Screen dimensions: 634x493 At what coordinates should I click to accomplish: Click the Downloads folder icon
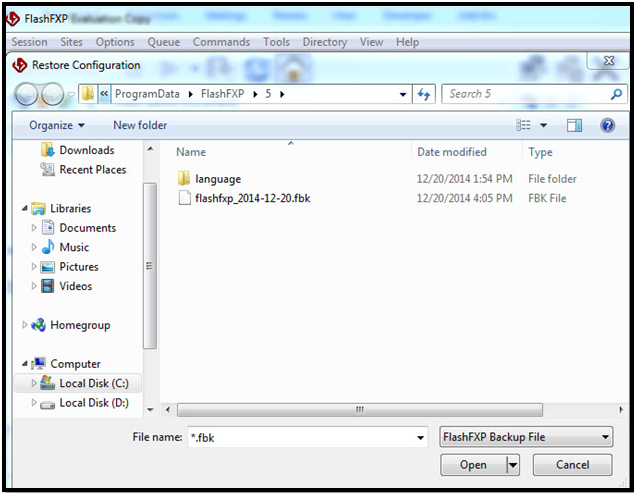[x=47, y=150]
